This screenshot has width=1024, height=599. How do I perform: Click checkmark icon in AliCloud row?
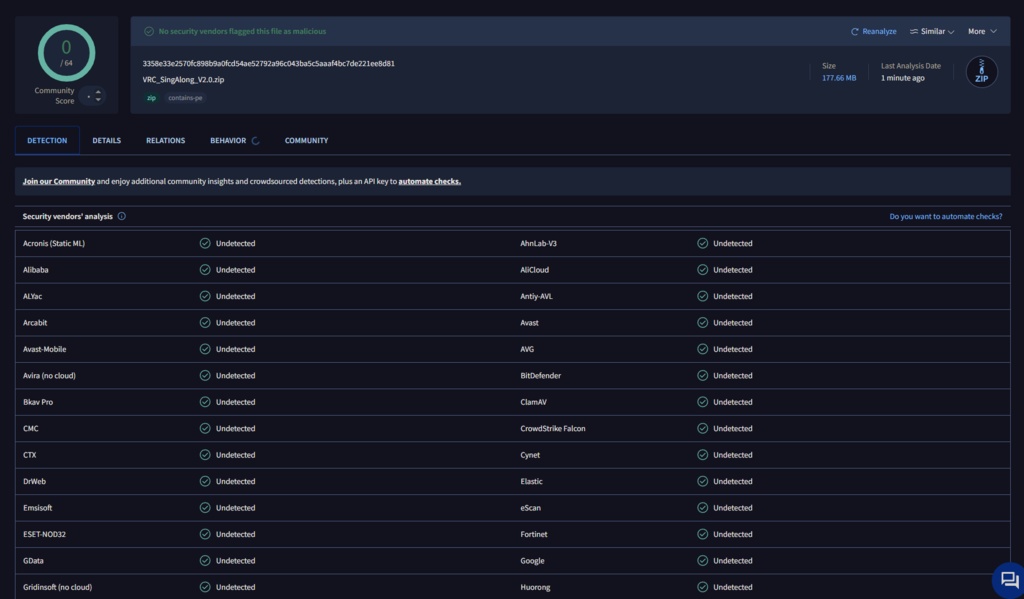click(x=702, y=270)
